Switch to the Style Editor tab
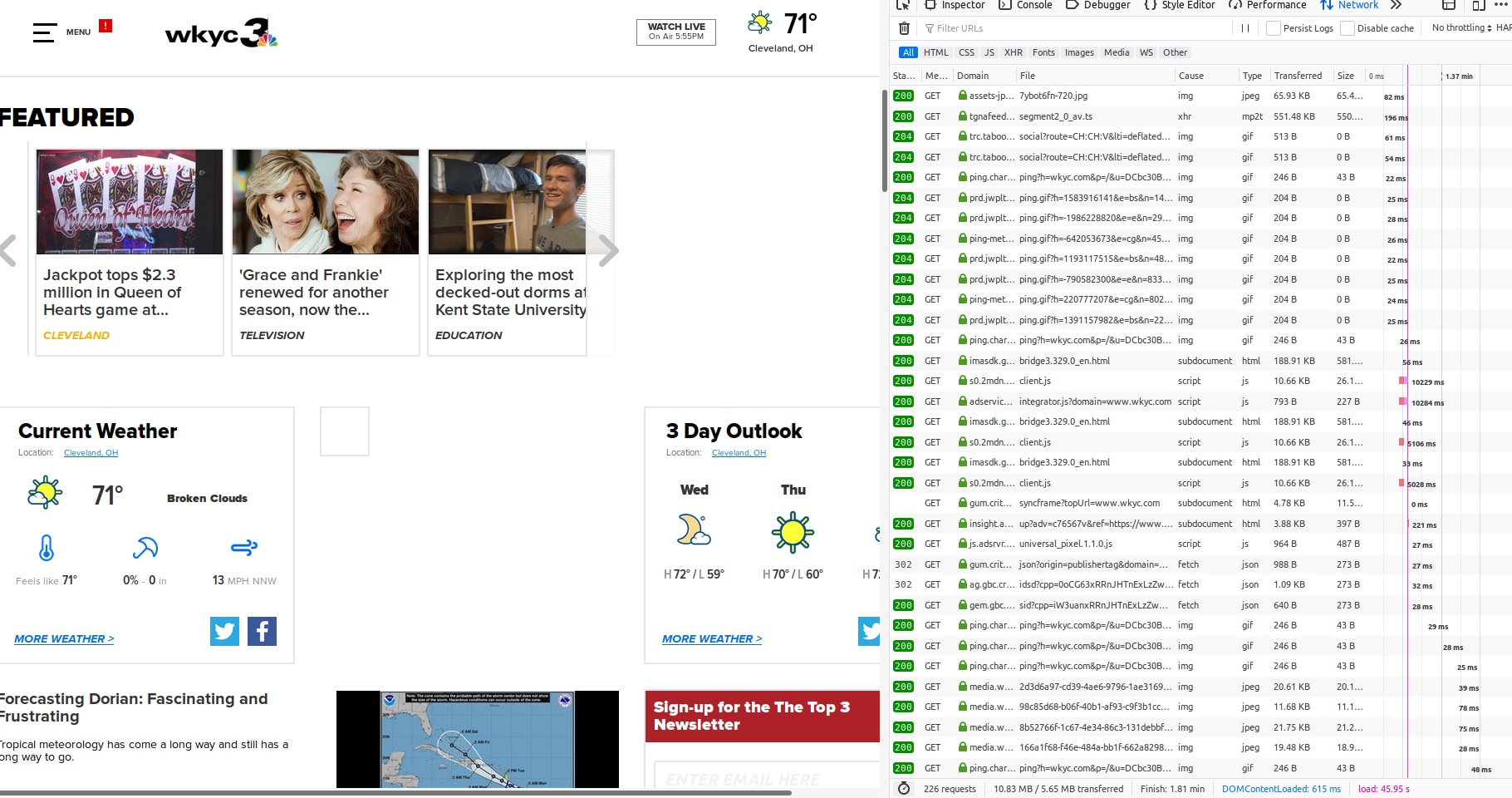Viewport: 1512px width, 798px height. (1179, 5)
